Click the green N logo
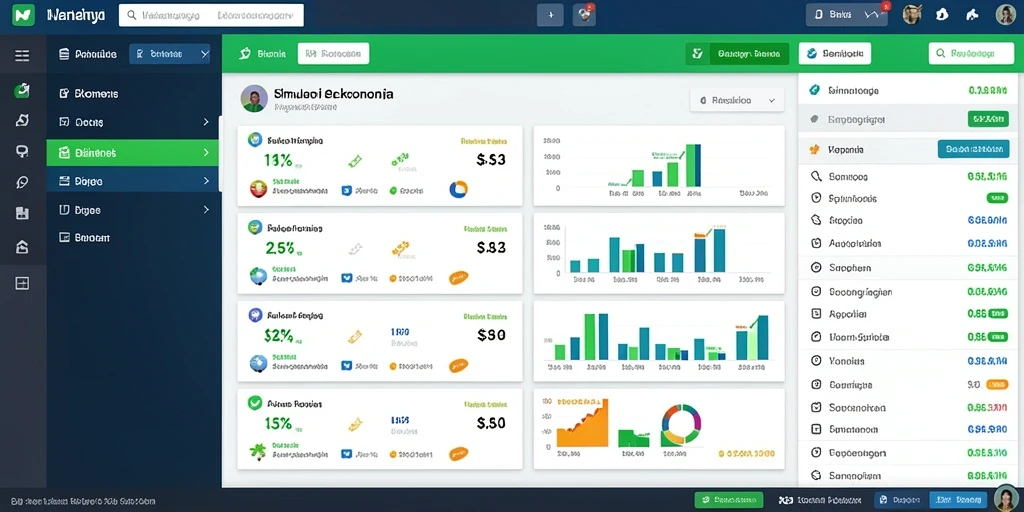This screenshot has width=1024, height=512. pyautogui.click(x=22, y=15)
